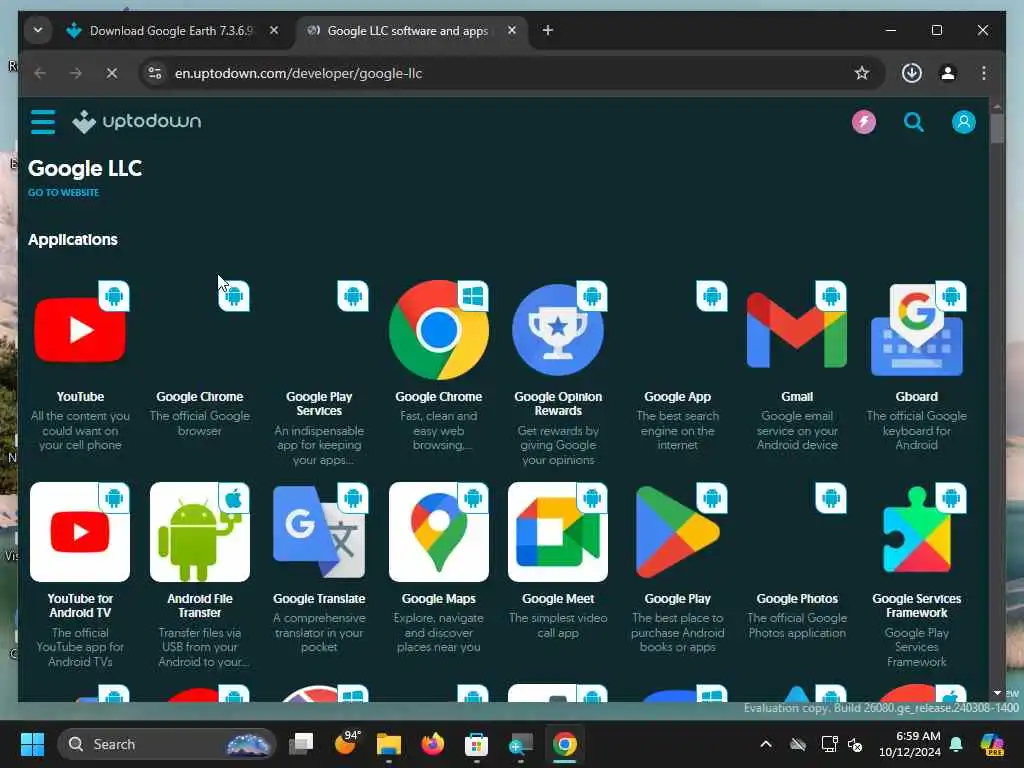The image size is (1024, 768).
Task: Click the Applications section heading
Action: click(x=72, y=240)
